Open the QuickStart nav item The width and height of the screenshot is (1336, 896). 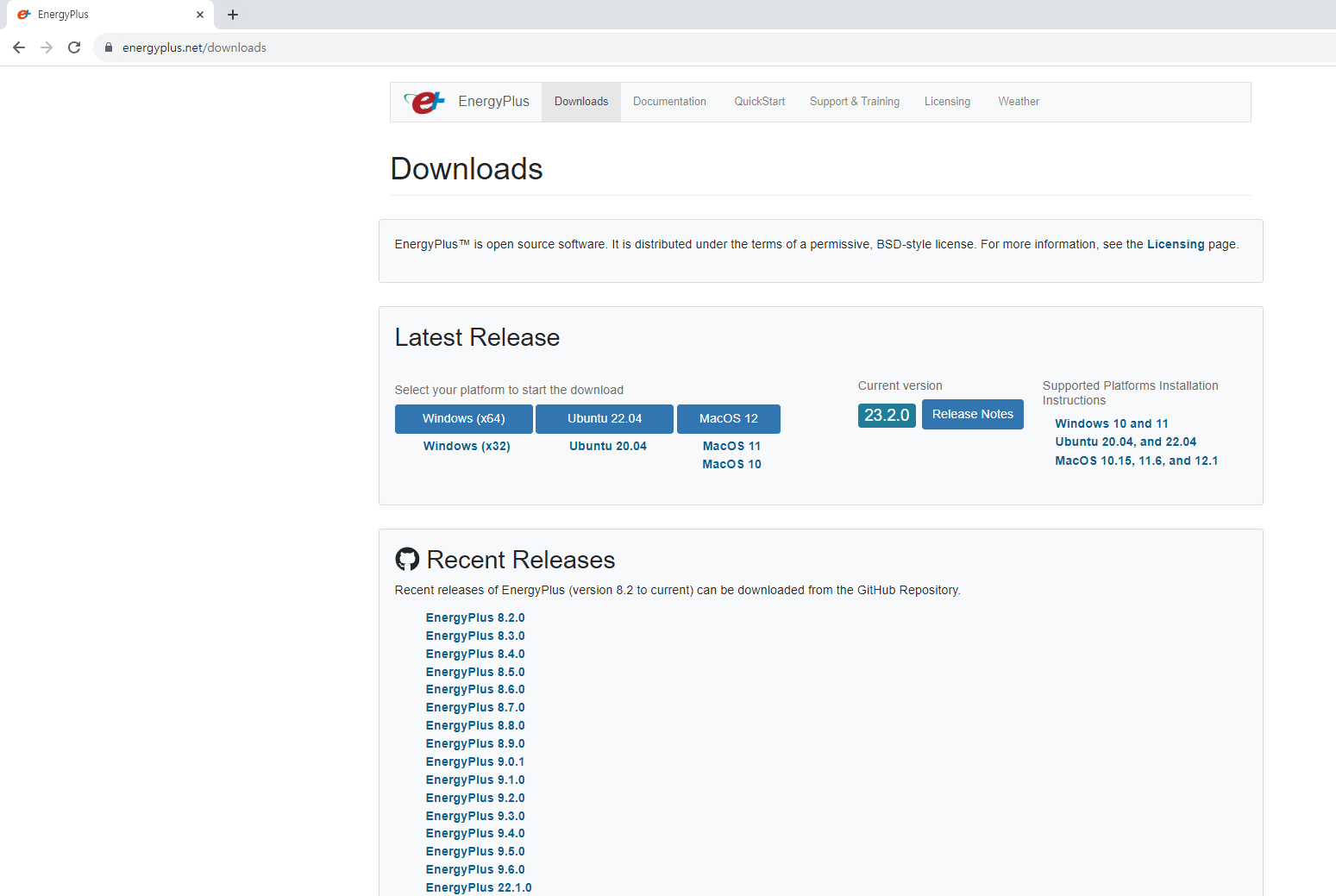760,102
